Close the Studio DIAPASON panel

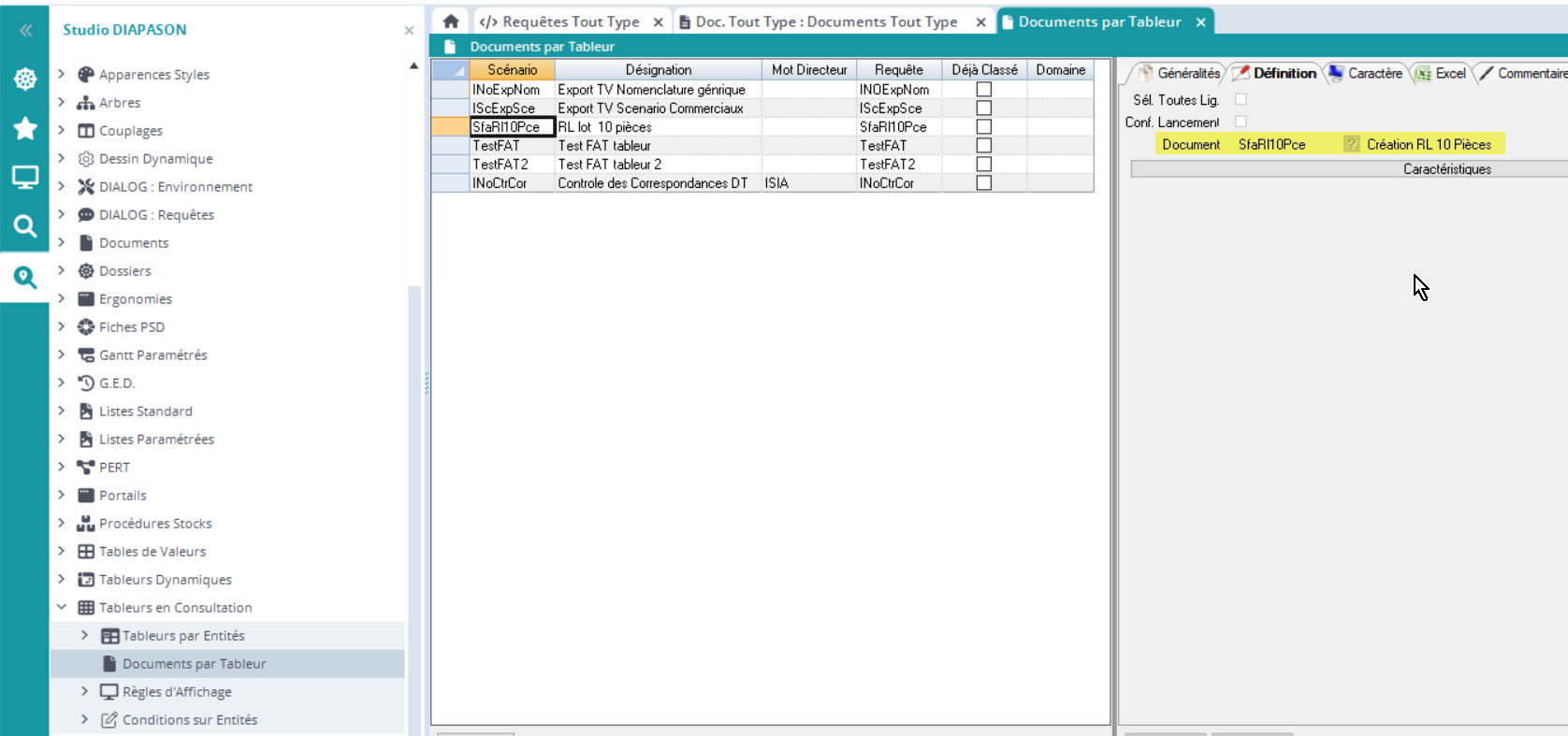pos(409,31)
